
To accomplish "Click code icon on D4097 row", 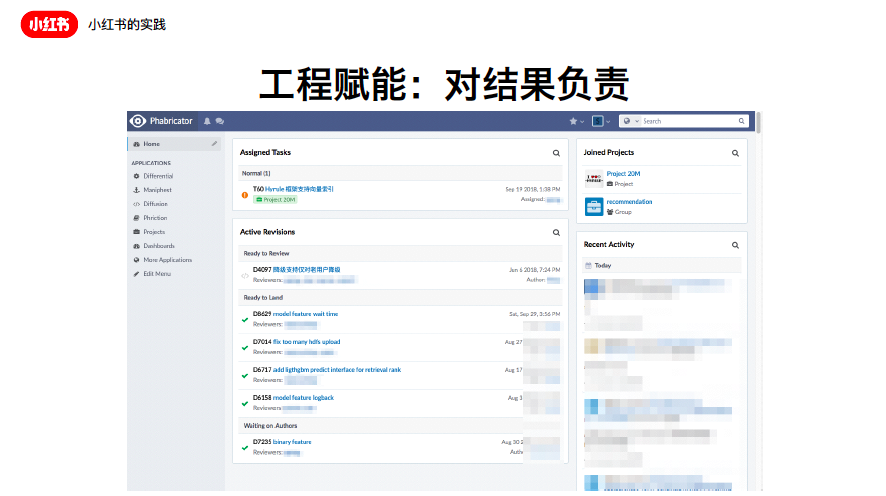I will [245, 276].
